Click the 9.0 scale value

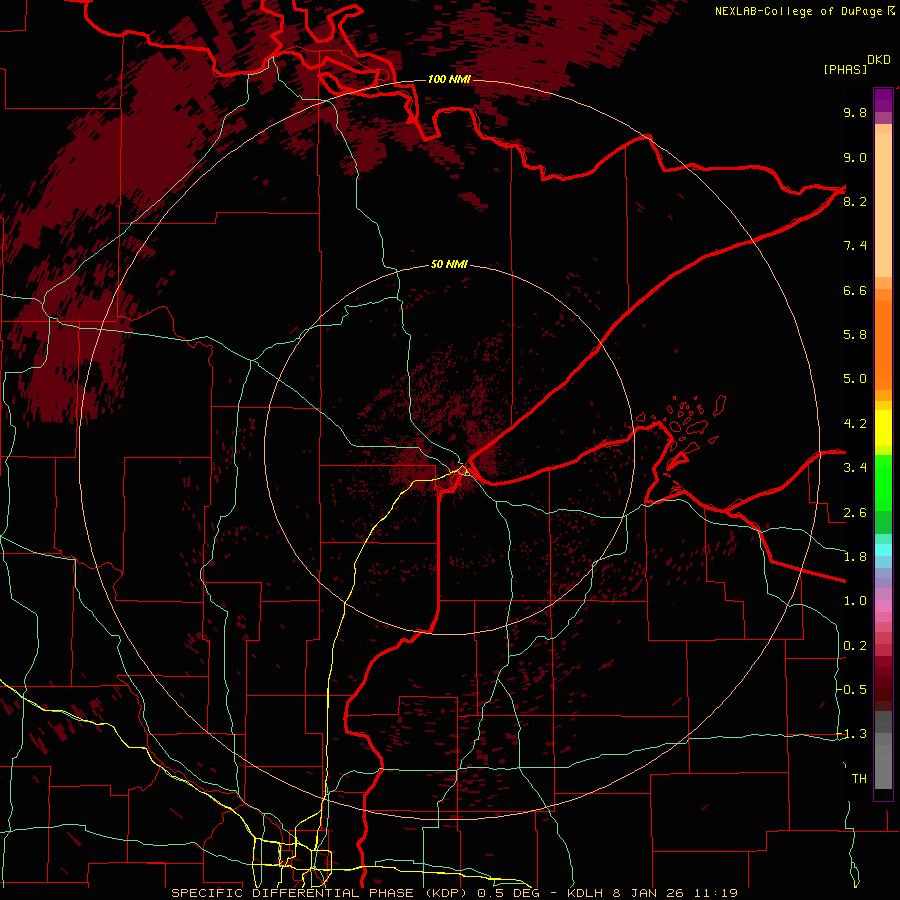[855, 157]
